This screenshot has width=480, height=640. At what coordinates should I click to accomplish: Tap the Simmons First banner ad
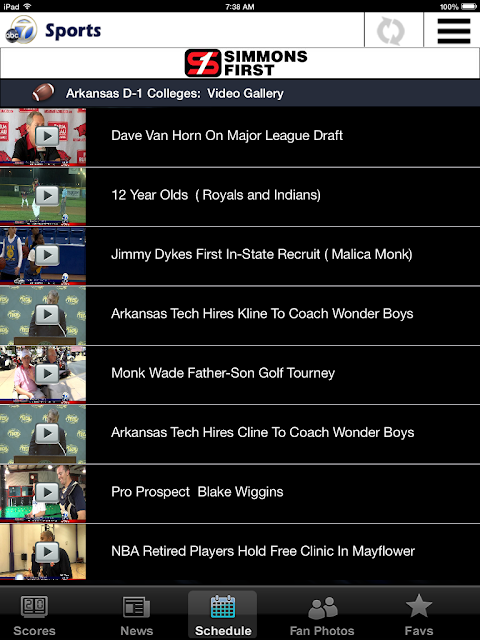tap(246, 63)
